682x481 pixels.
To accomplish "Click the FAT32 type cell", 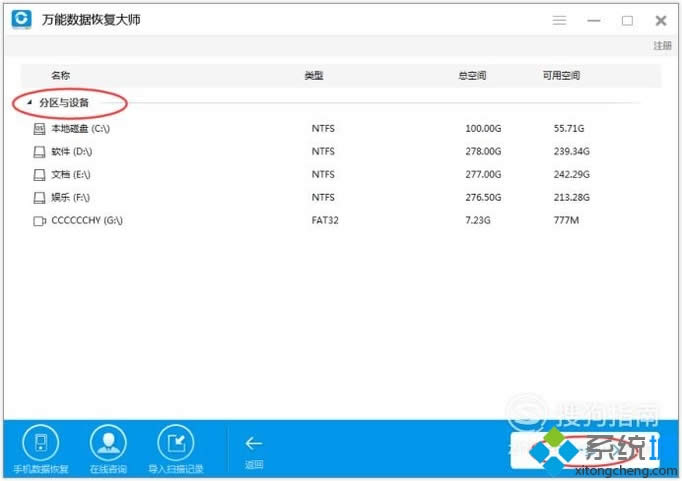I will tap(325, 220).
